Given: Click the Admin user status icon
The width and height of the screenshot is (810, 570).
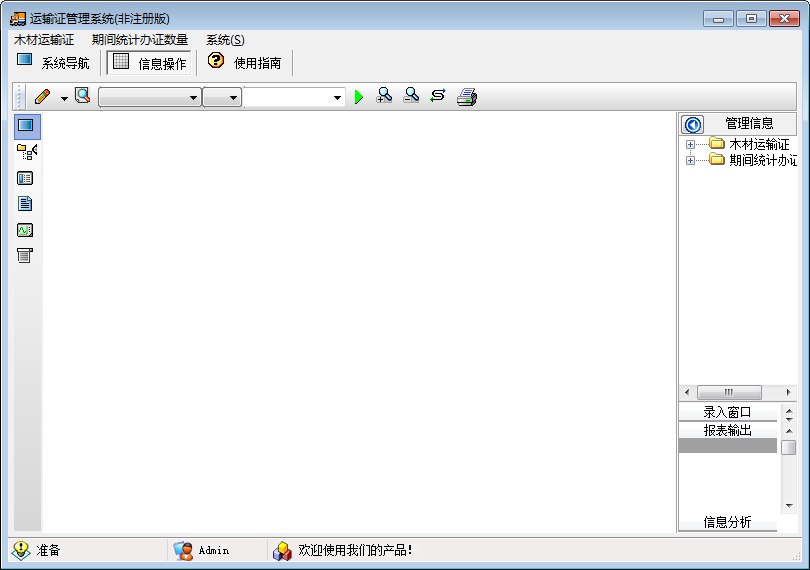Looking at the screenshot, I should click(x=183, y=551).
